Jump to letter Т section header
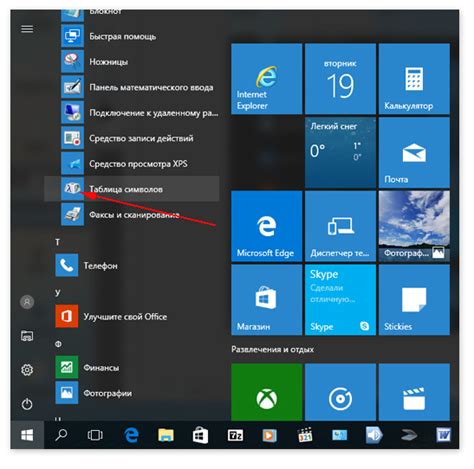Screen dimensions: 474x469 [x=58, y=242]
